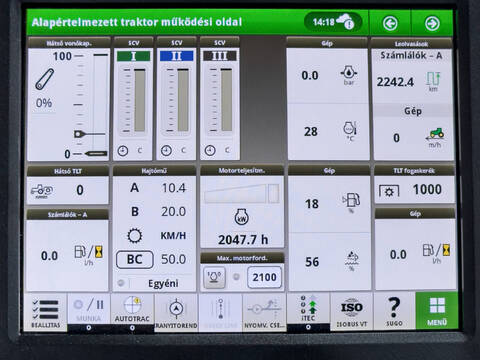Open the cloud sync status indicator

(x=346, y=21)
